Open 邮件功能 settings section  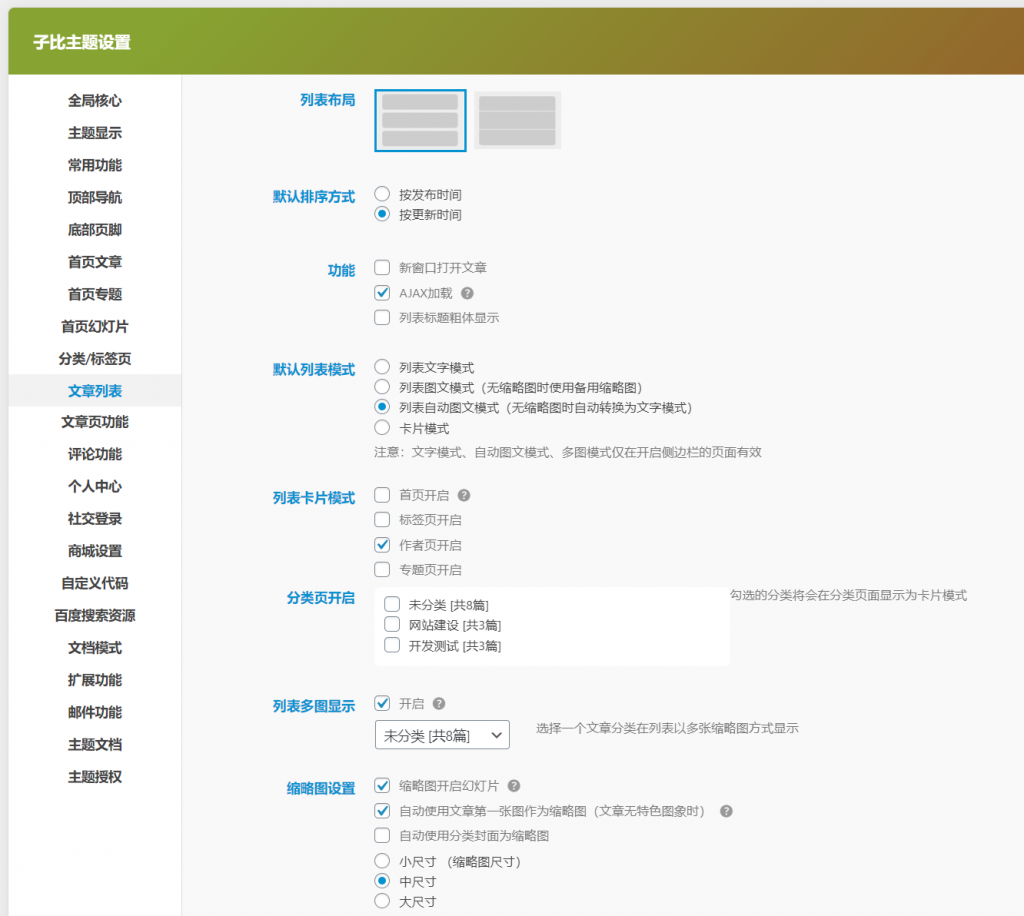(95, 712)
